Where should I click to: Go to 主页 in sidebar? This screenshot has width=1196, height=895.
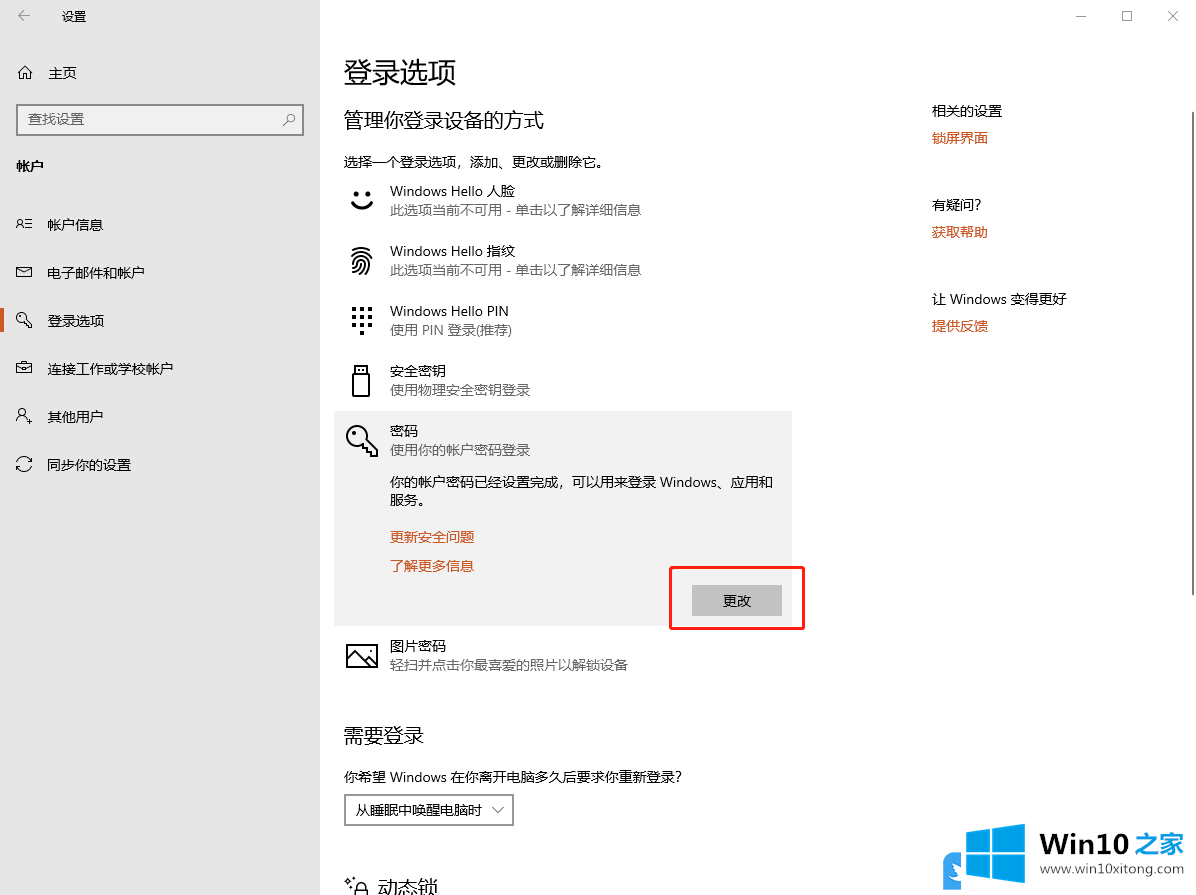coord(63,73)
